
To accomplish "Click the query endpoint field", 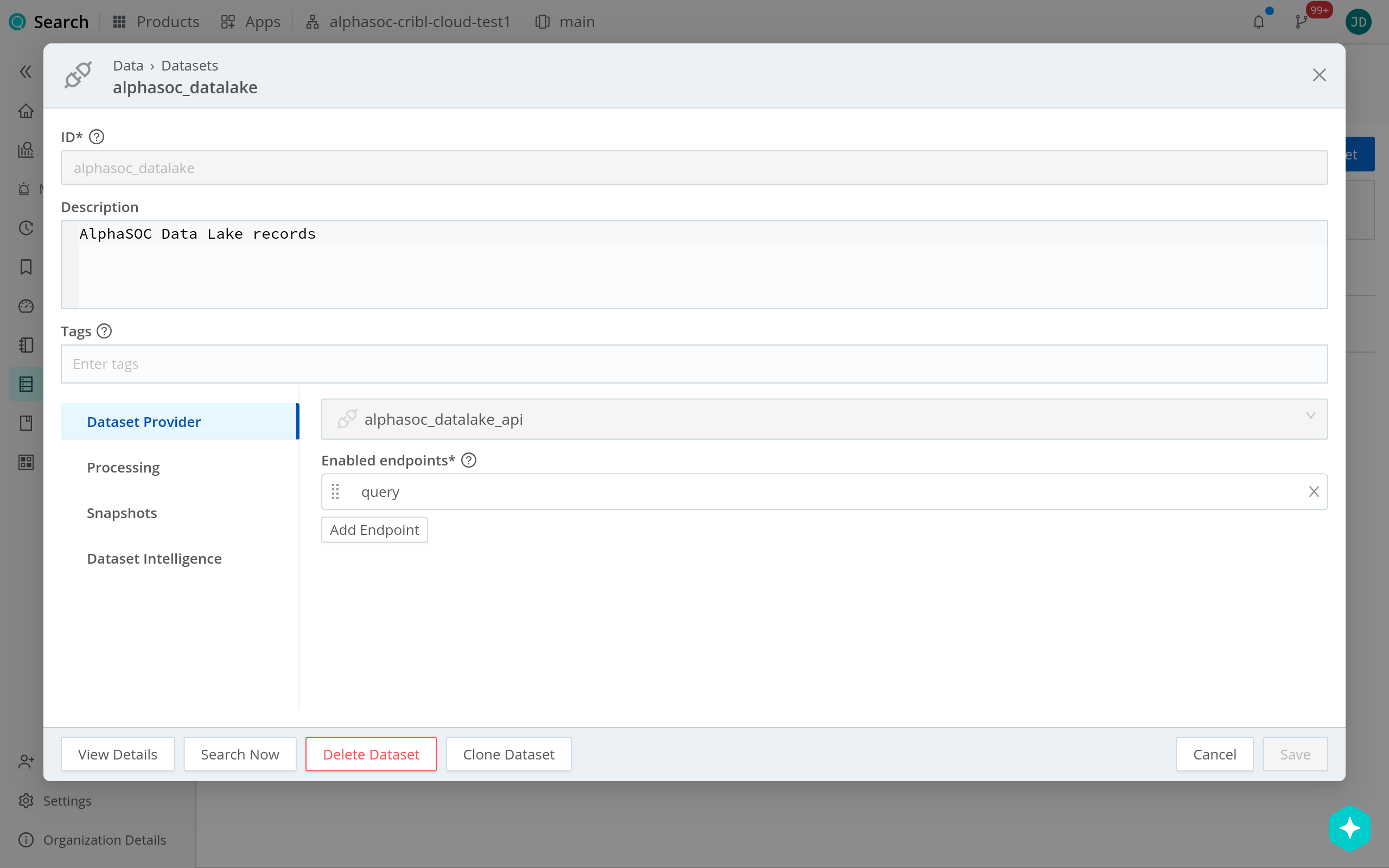I will pyautogui.click(x=824, y=492).
